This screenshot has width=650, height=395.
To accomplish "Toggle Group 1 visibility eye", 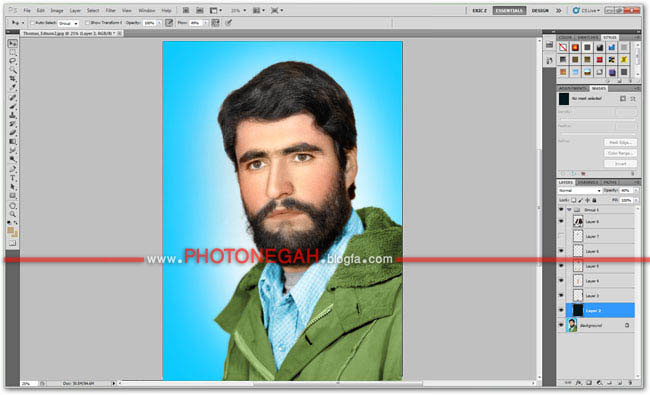I will pyautogui.click(x=561, y=210).
